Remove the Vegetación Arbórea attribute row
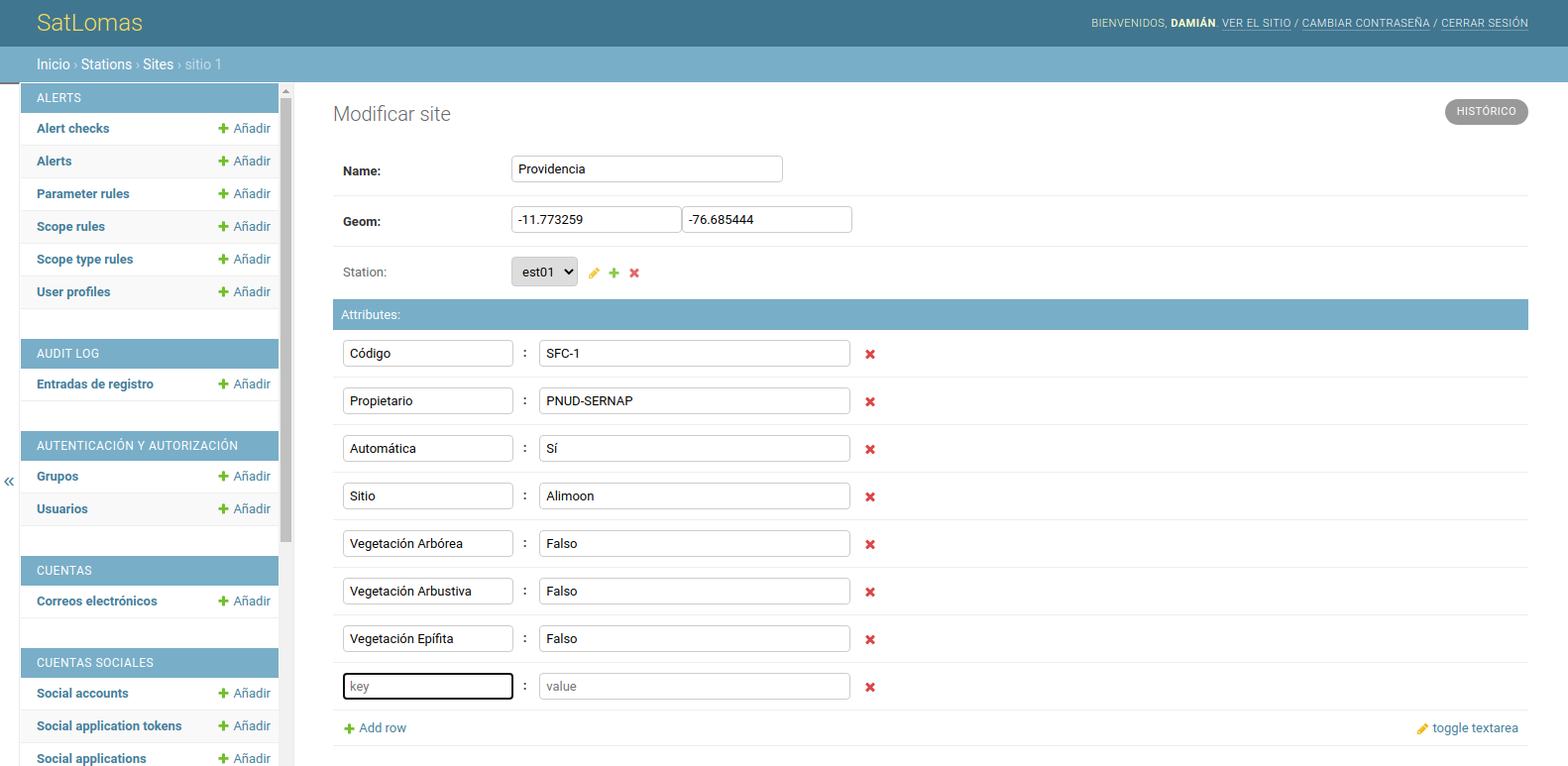Viewport: 1568px width, 766px height. point(870,545)
